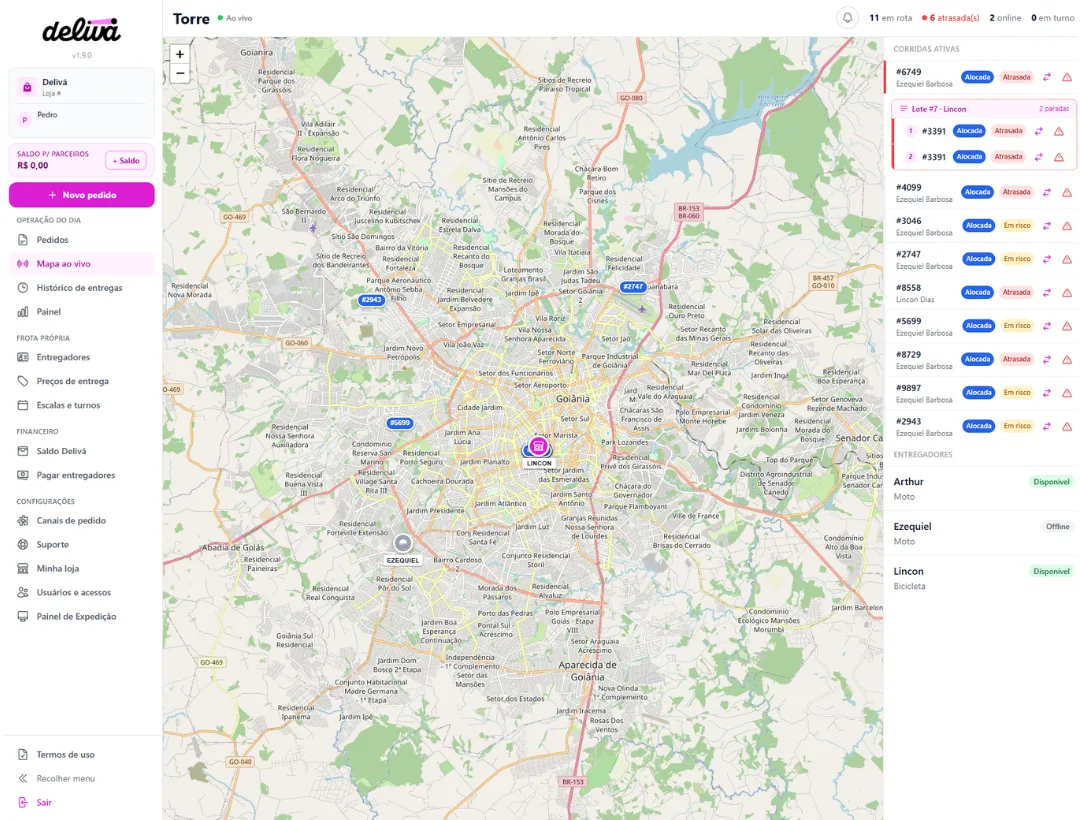Click the reassign arrows icon for order #3046
Screen dimensions: 1080x820
click(x=1046, y=226)
